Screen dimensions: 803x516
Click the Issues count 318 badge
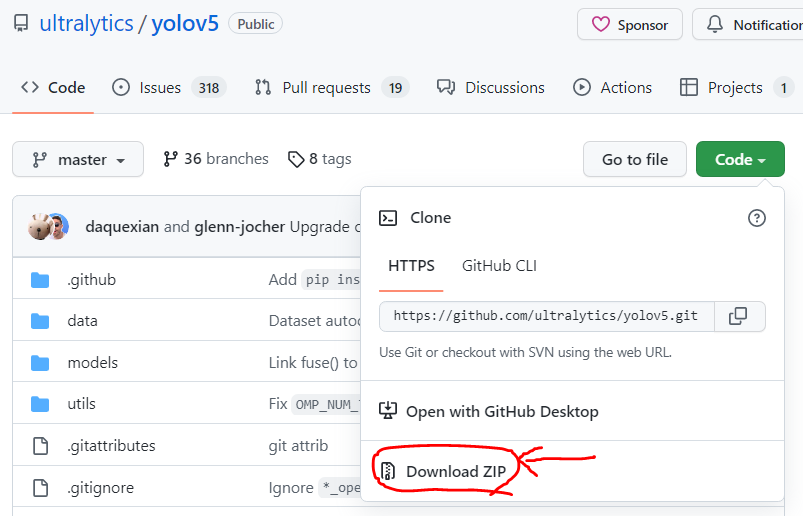click(209, 88)
